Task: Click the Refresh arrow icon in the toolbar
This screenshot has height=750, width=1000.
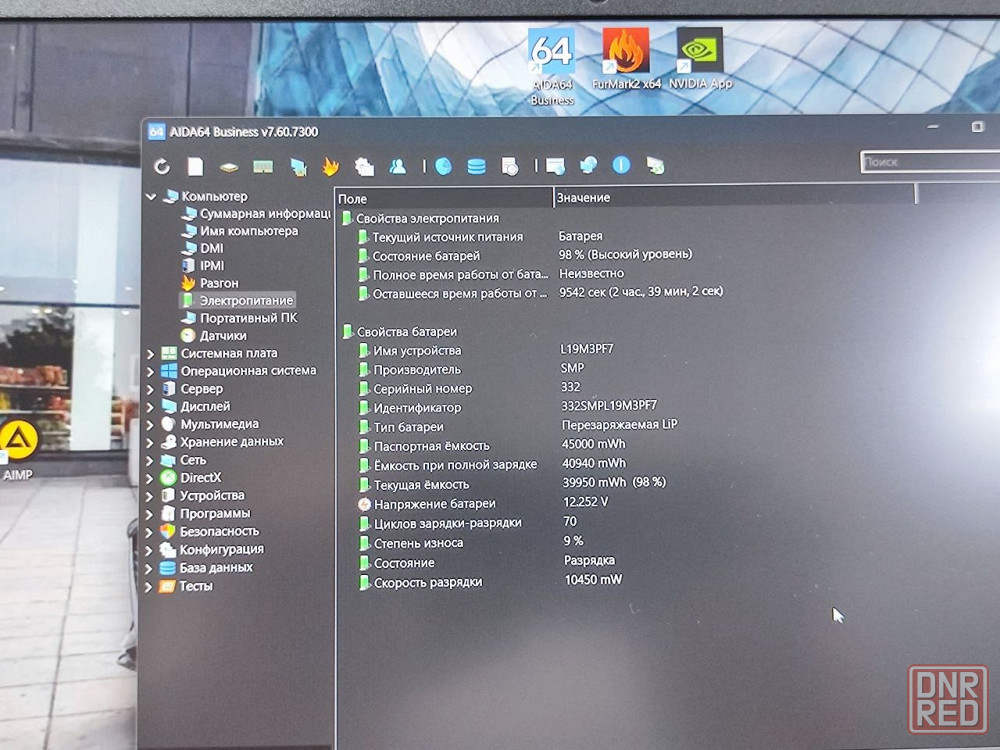Action: pos(162,166)
